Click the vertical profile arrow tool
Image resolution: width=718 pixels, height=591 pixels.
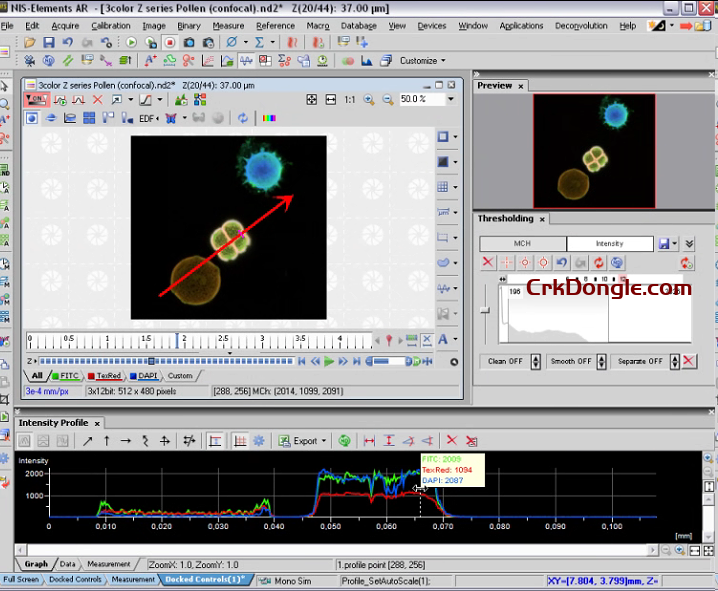pos(107,440)
